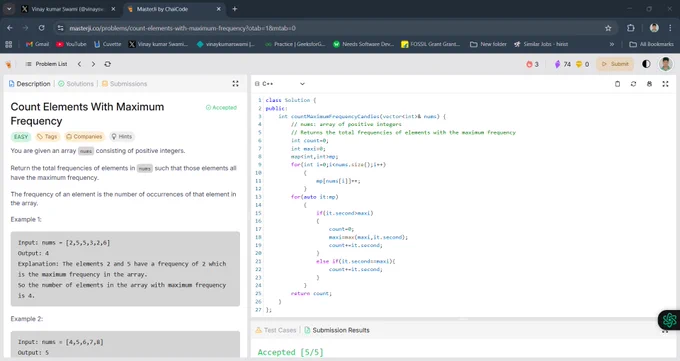Open the New folder bookmark folder
This screenshot has width=680, height=361.
tap(488, 44)
